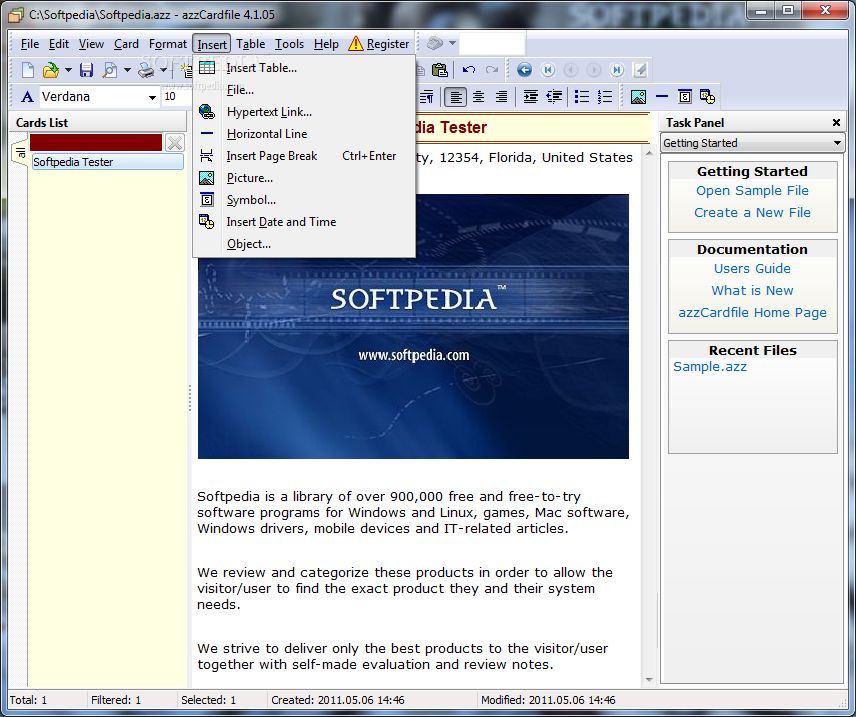The width and height of the screenshot is (856, 717).
Task: Open the Card menu
Action: (126, 44)
